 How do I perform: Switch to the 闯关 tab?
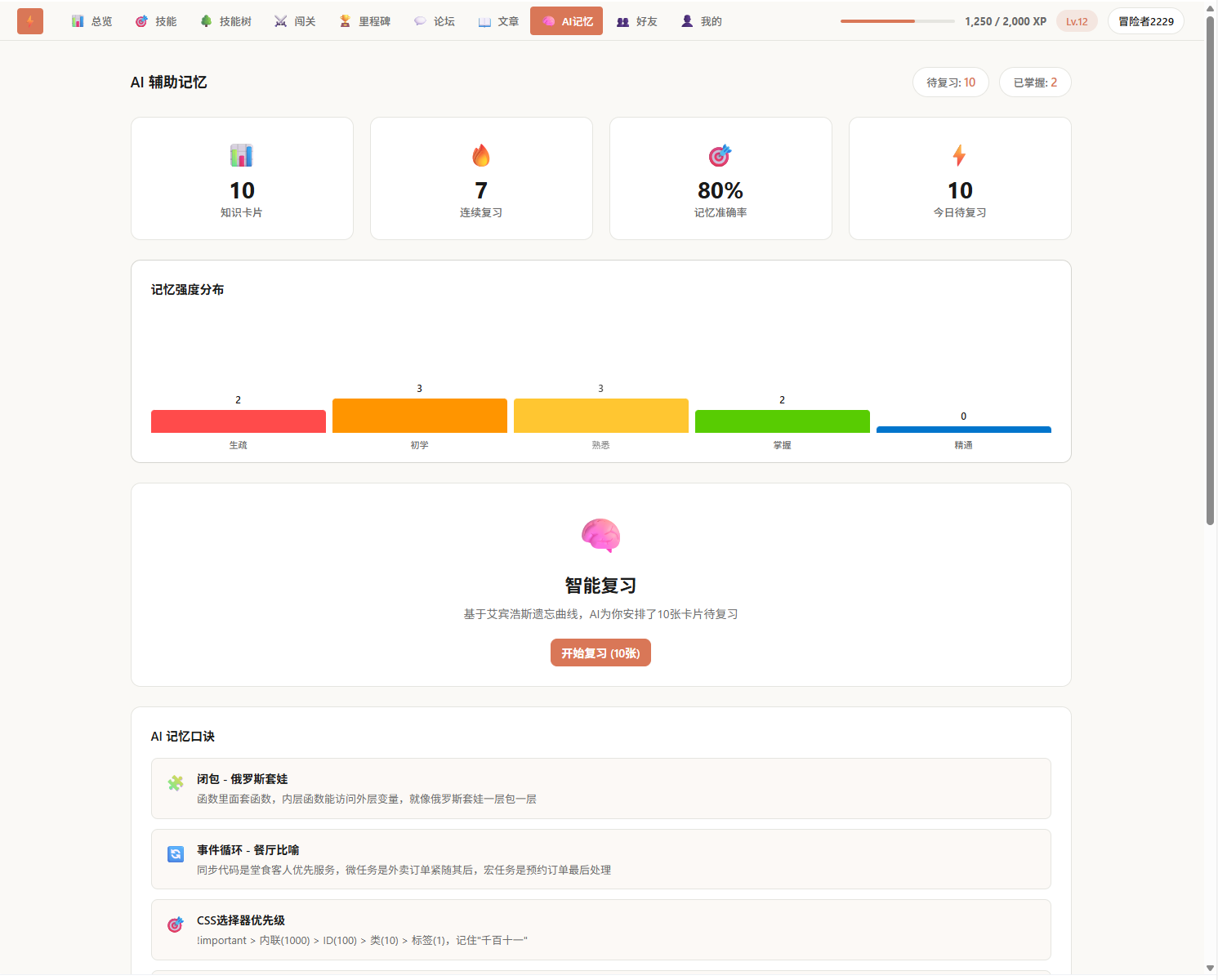click(295, 21)
